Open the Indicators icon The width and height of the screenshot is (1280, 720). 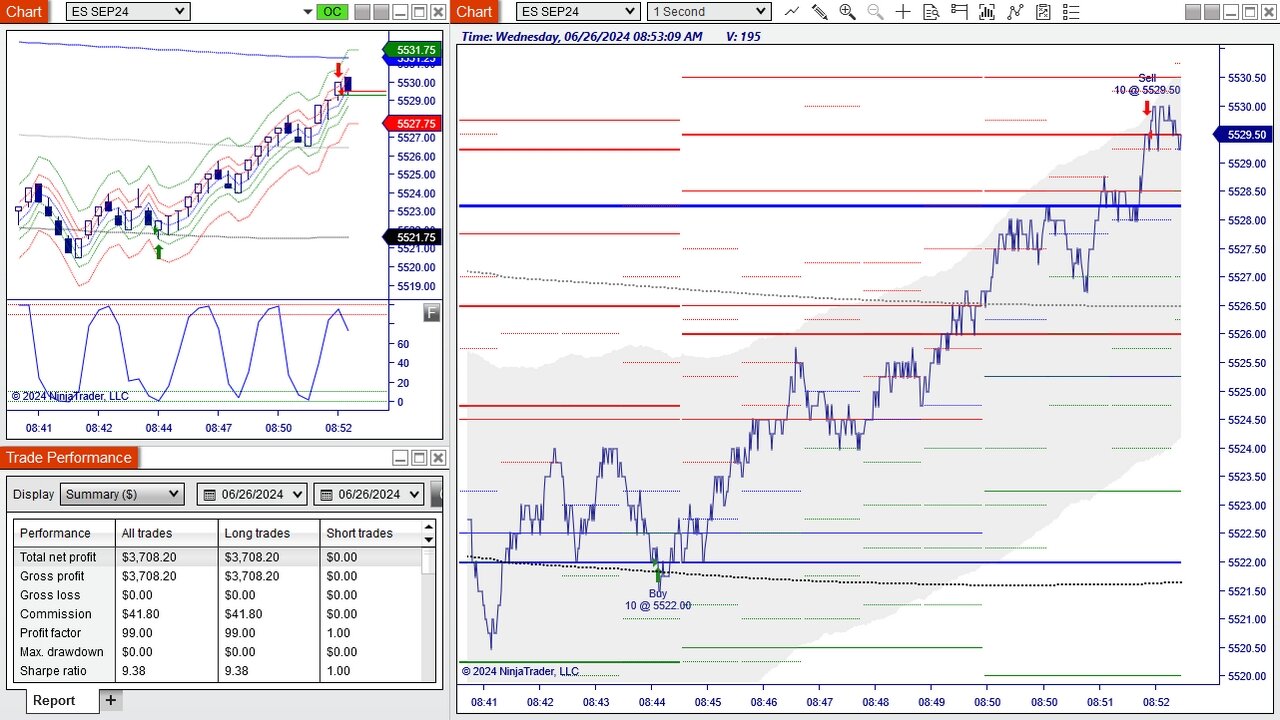coord(1015,12)
